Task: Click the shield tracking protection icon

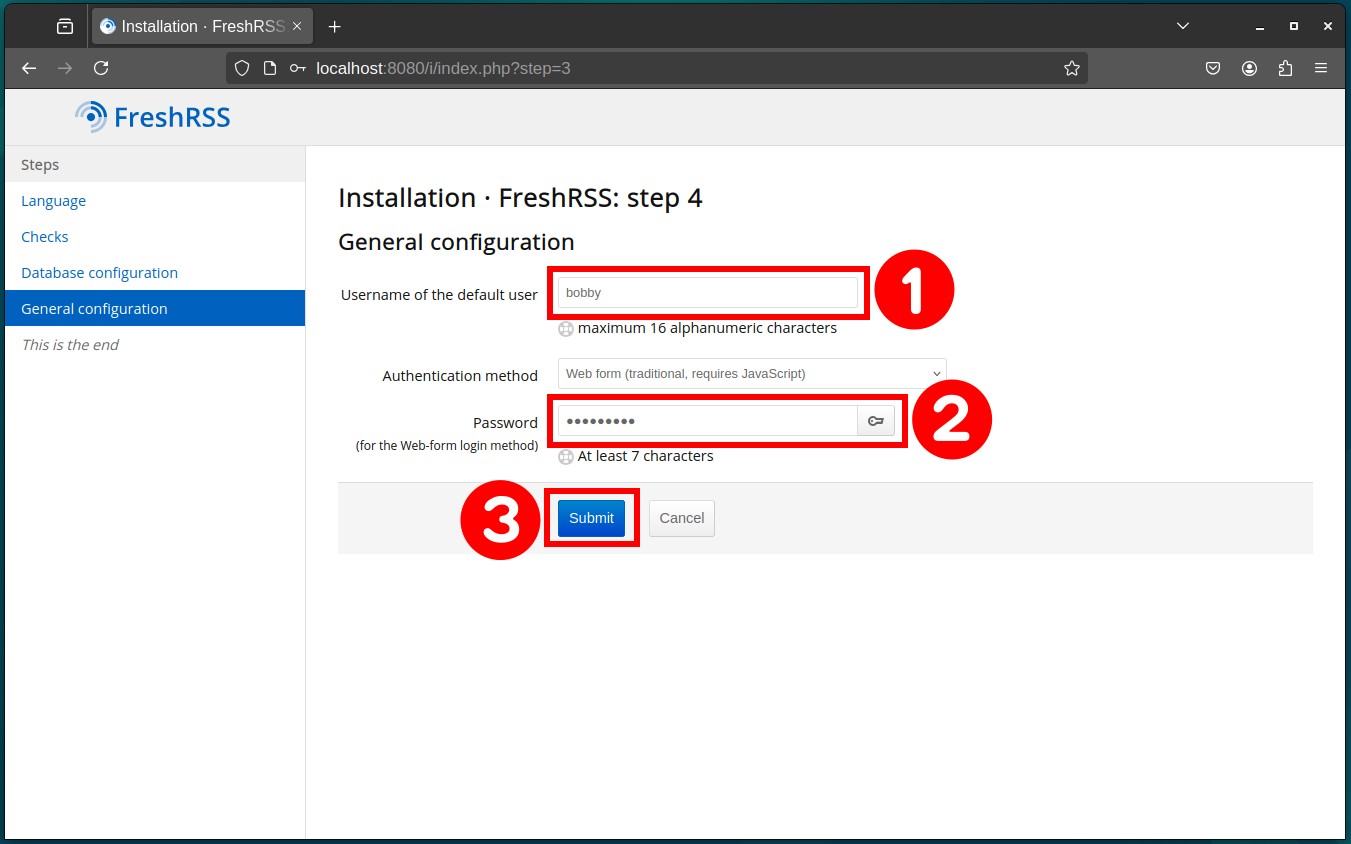Action: (241, 68)
